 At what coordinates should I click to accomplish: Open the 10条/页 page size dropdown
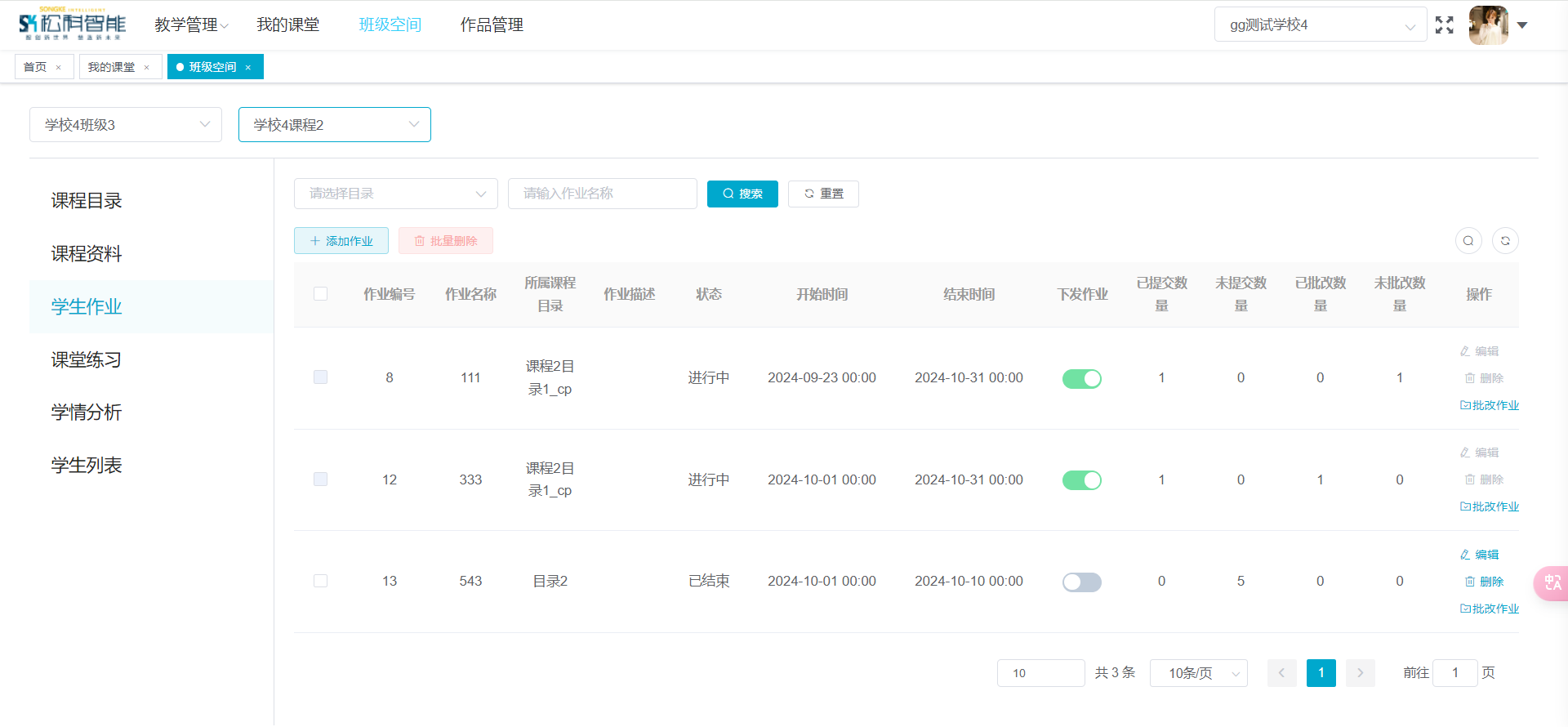point(1198,673)
